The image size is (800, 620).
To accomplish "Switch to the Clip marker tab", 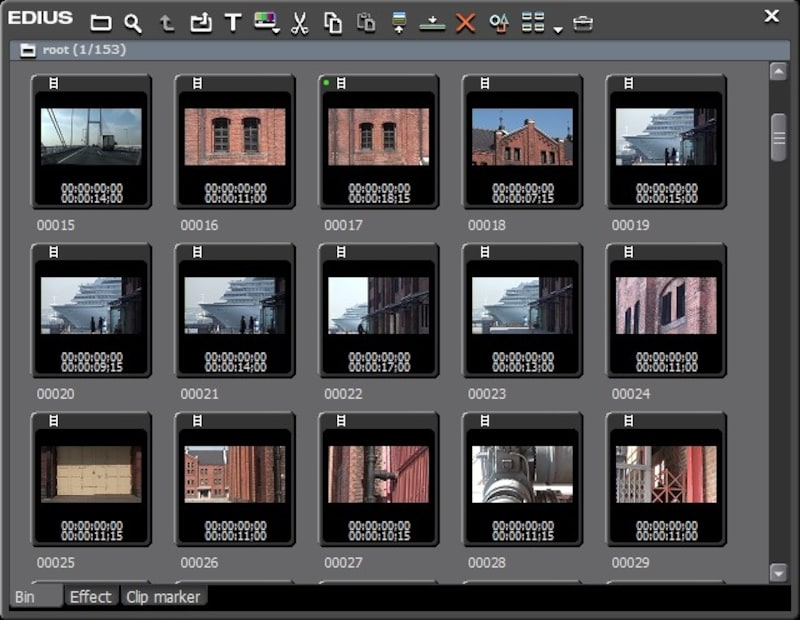I will pos(163,597).
